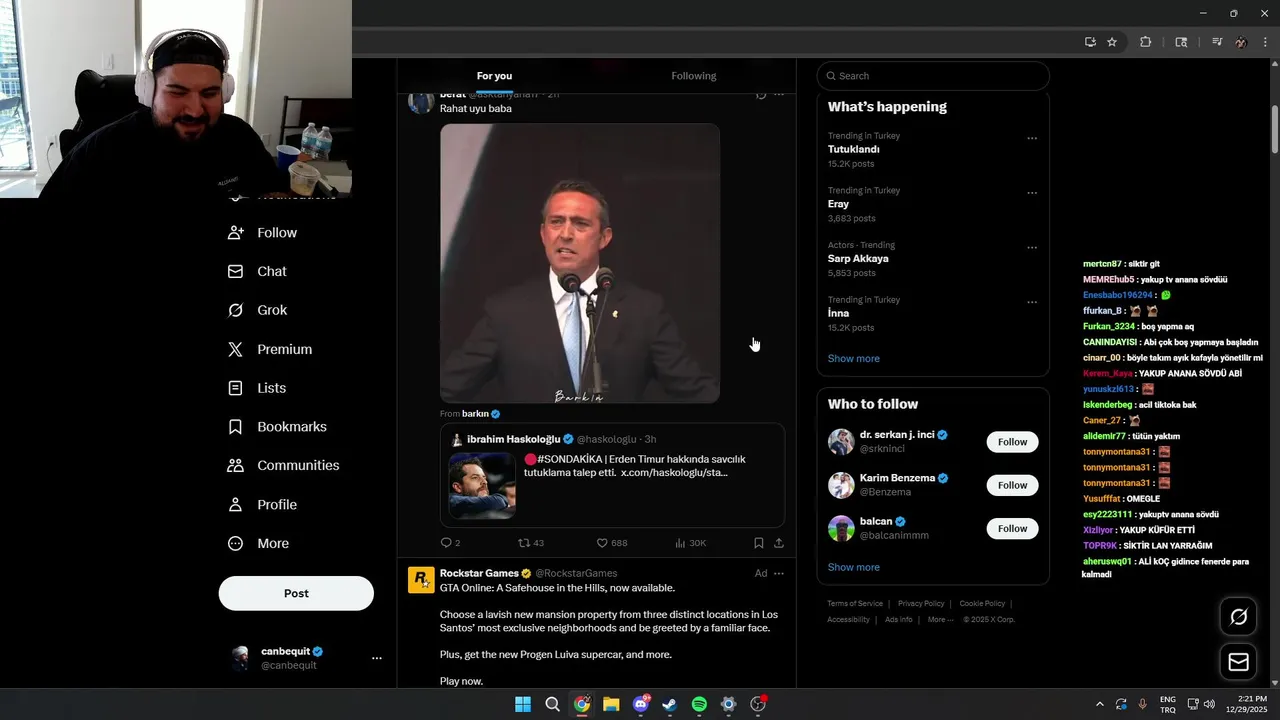The height and width of the screenshot is (720, 1280).
Task: Open Profile from the left sidebar
Action: 262,504
